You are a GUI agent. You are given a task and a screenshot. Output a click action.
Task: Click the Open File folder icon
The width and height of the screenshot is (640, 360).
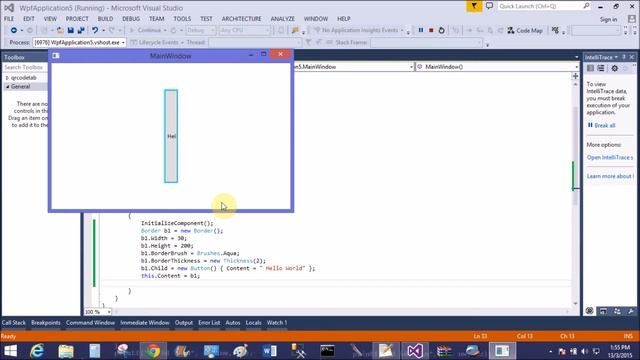60,30
